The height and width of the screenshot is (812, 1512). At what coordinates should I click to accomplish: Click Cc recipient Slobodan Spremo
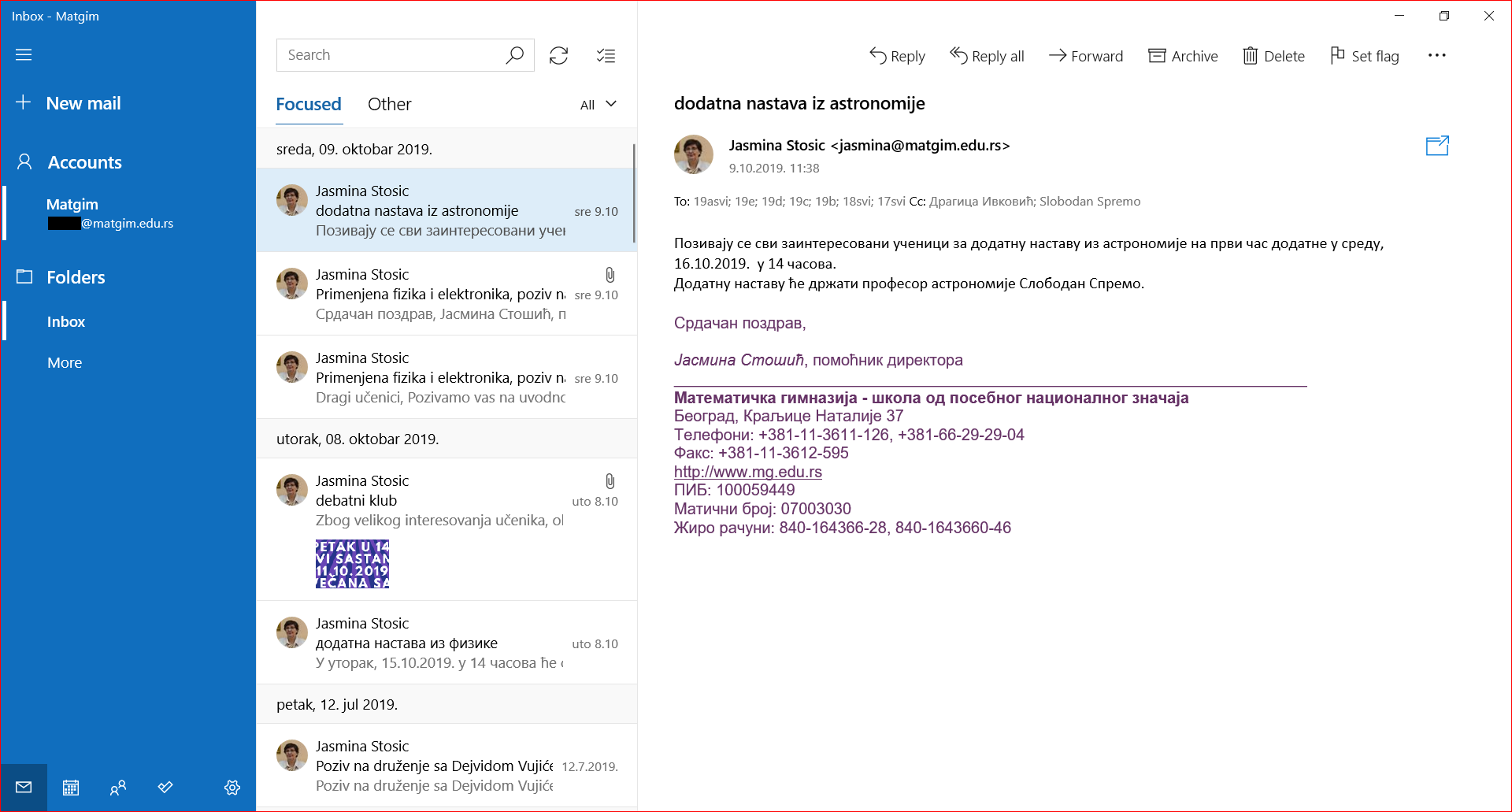tap(1090, 202)
